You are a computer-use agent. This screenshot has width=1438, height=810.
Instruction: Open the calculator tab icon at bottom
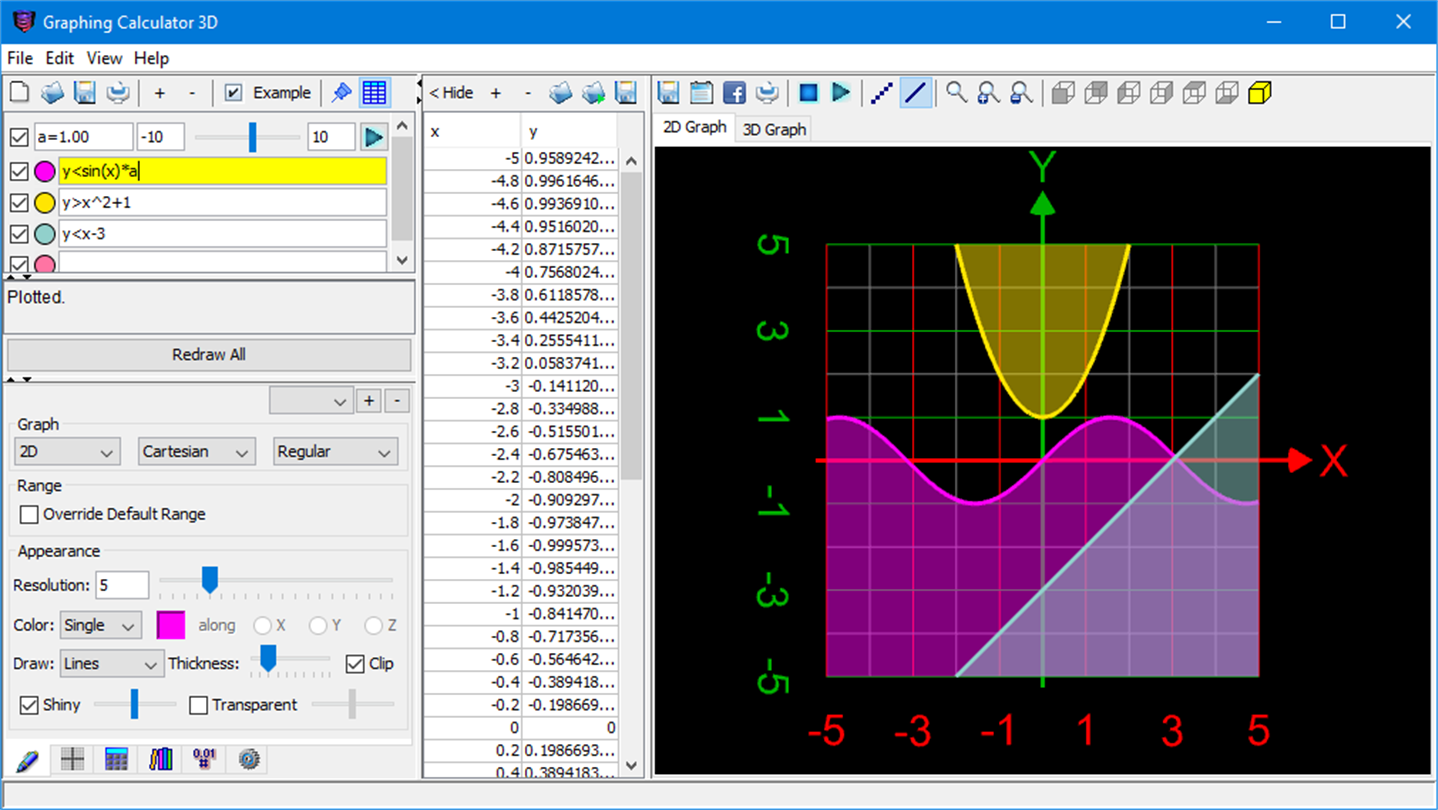pos(116,759)
